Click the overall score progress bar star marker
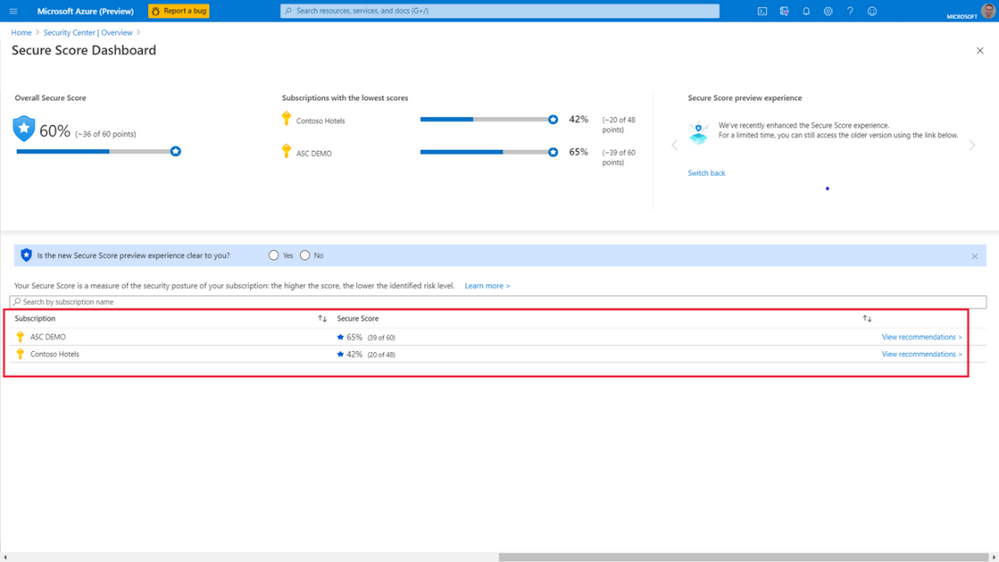Viewport: 999px width, 562px height. [175, 151]
